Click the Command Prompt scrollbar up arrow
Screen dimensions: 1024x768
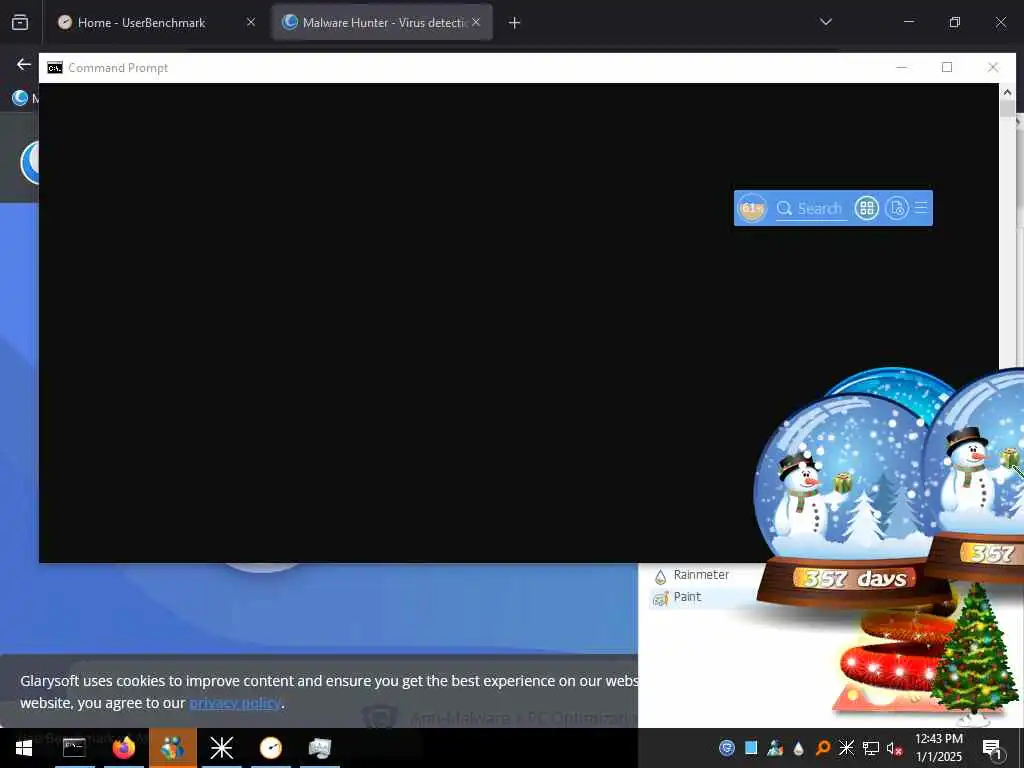tap(1008, 92)
